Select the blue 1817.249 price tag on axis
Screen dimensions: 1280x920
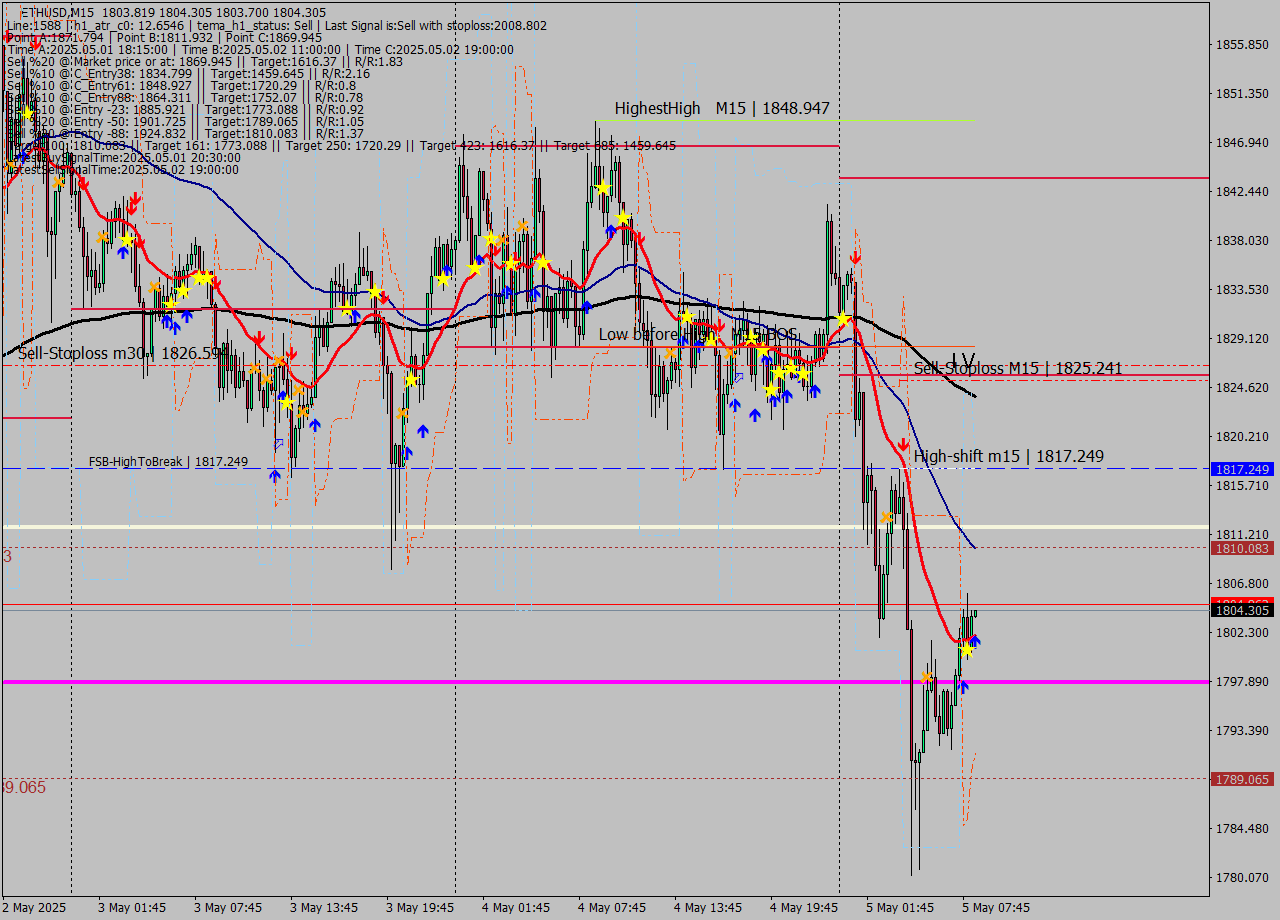[x=1240, y=469]
